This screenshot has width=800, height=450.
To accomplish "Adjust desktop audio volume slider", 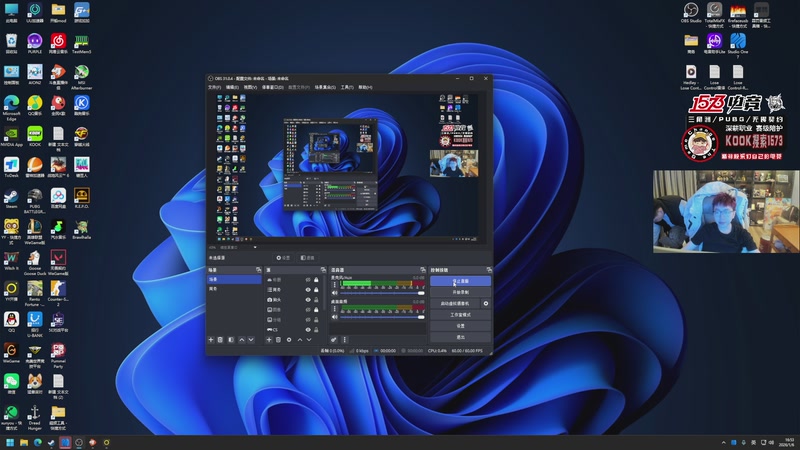I will click(382, 317).
